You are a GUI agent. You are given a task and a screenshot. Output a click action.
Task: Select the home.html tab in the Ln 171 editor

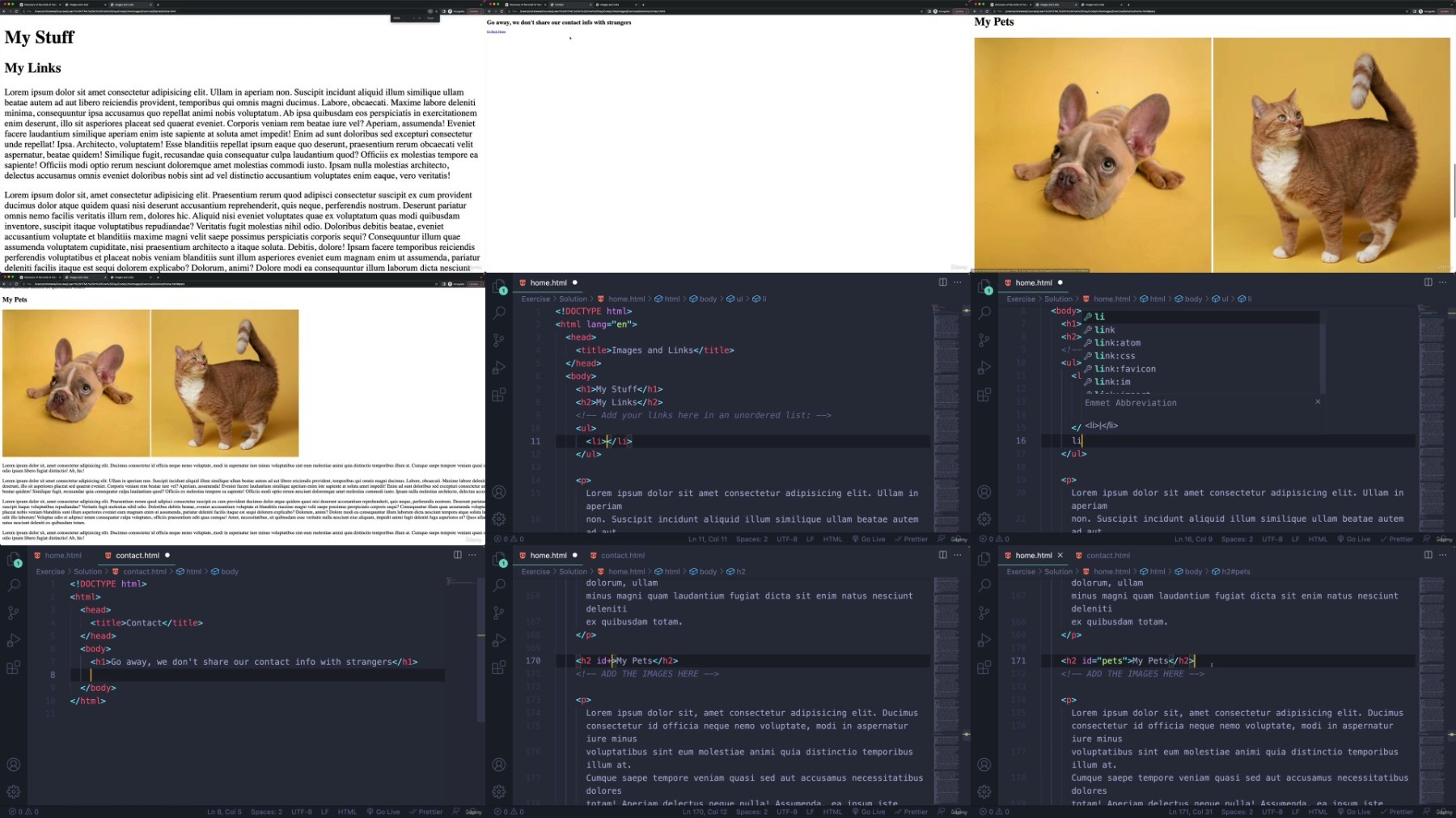tap(1033, 555)
